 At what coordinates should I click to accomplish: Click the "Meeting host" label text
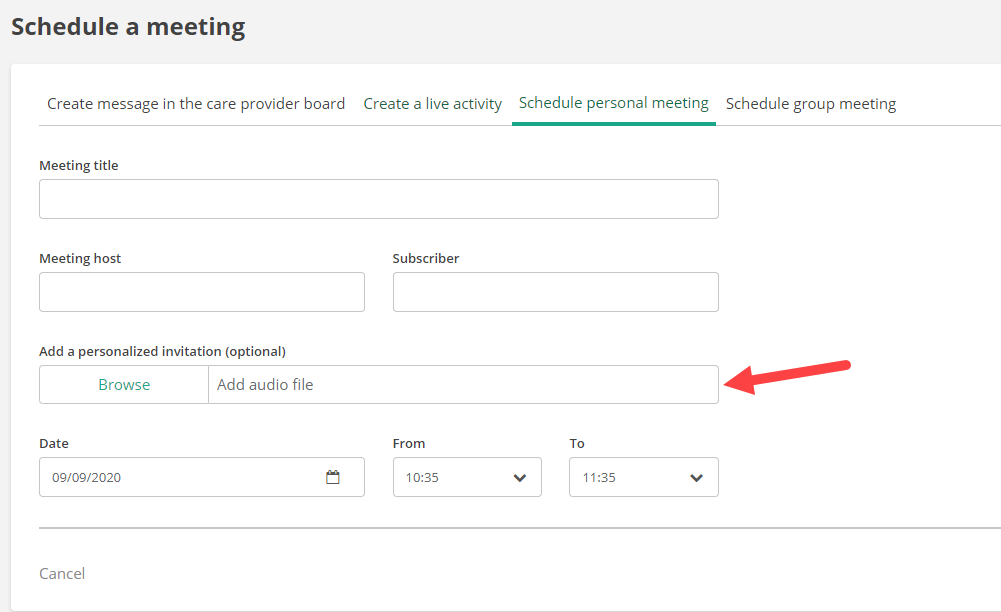click(80, 259)
